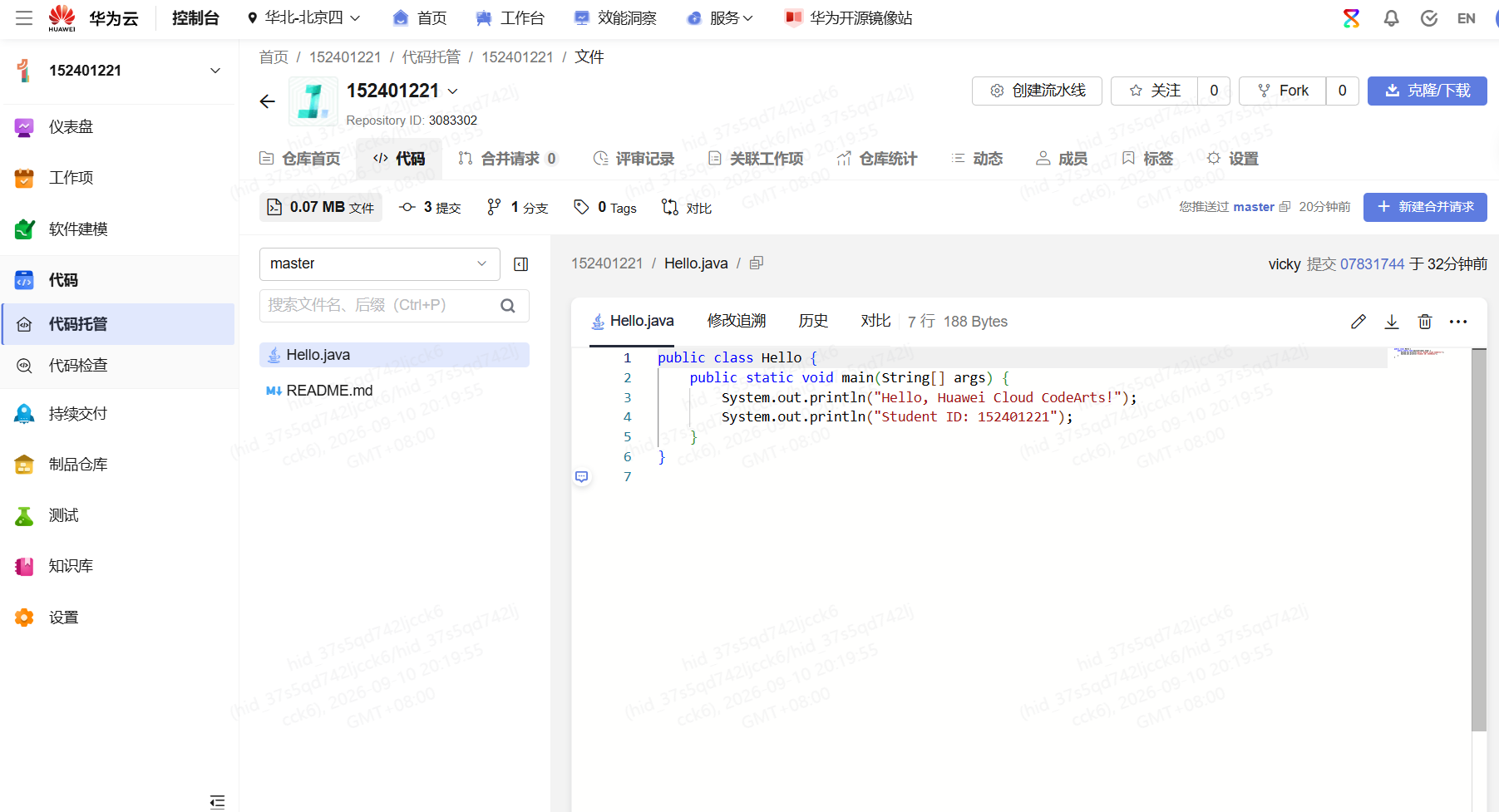Copy the file path icon next to Hello.java
The height and width of the screenshot is (812, 1499).
pos(757,263)
